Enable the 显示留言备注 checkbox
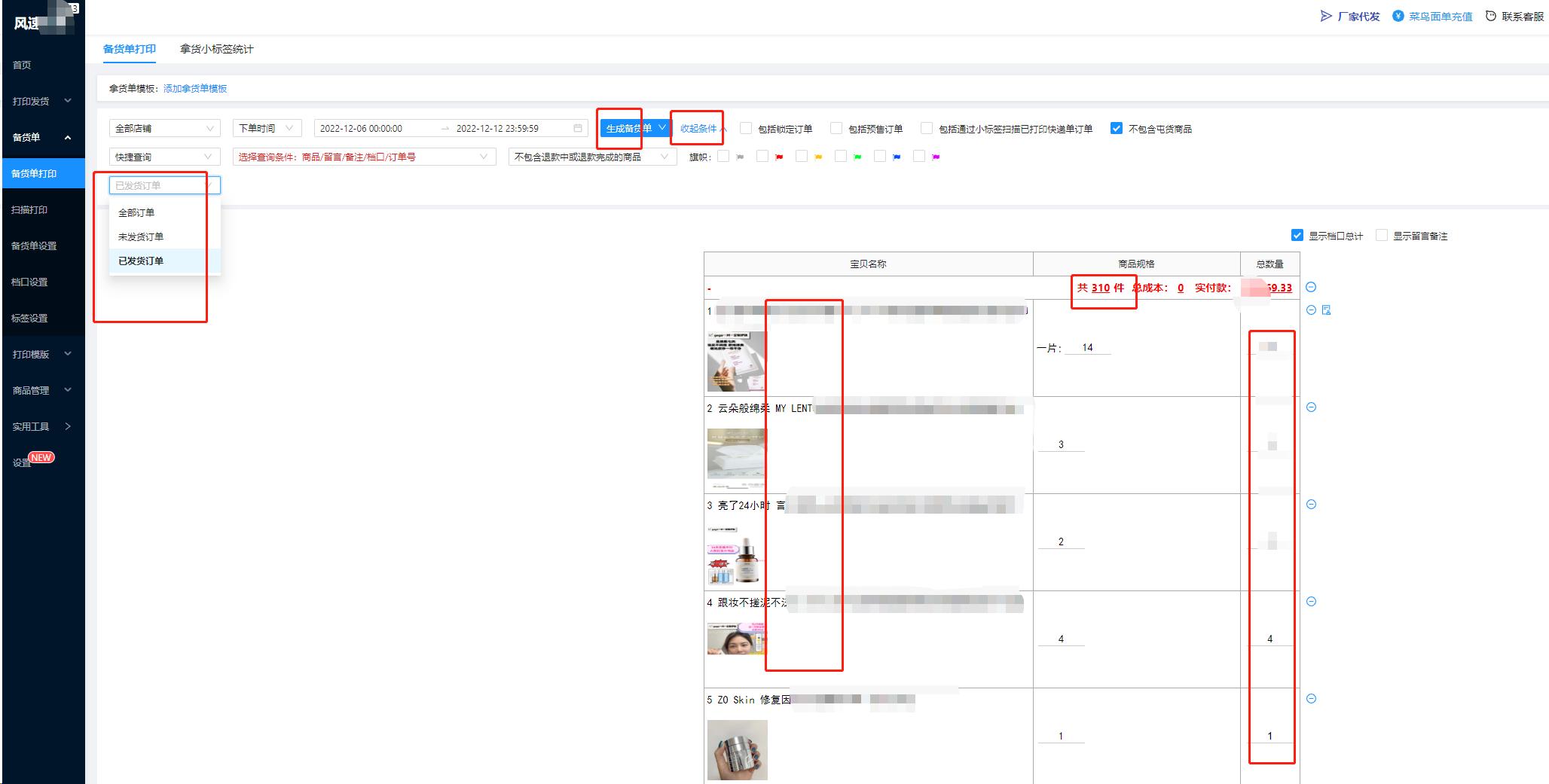Screen dimensions: 1549x784 (x=1381, y=235)
